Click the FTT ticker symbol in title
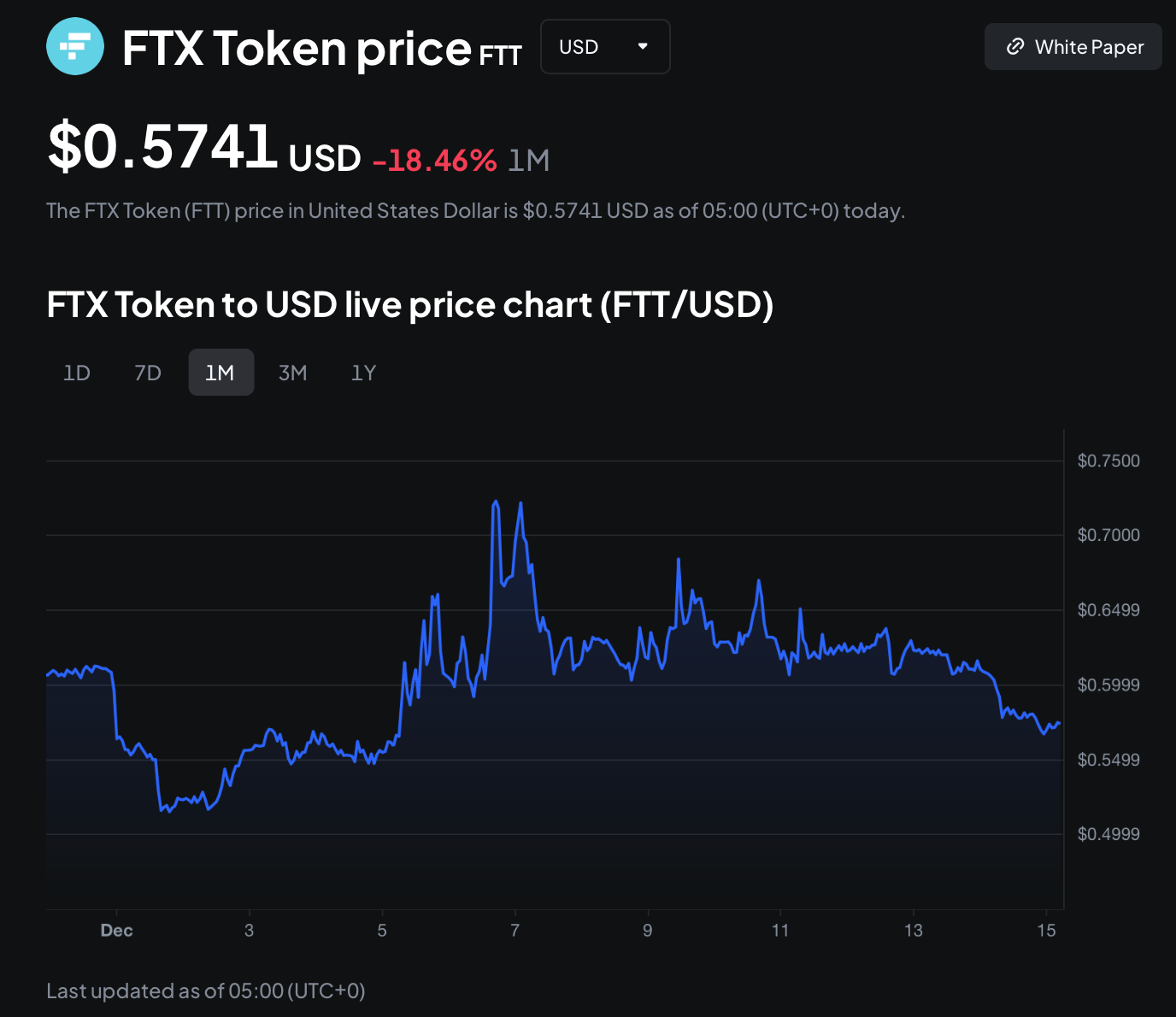1176x1017 pixels. click(x=500, y=56)
